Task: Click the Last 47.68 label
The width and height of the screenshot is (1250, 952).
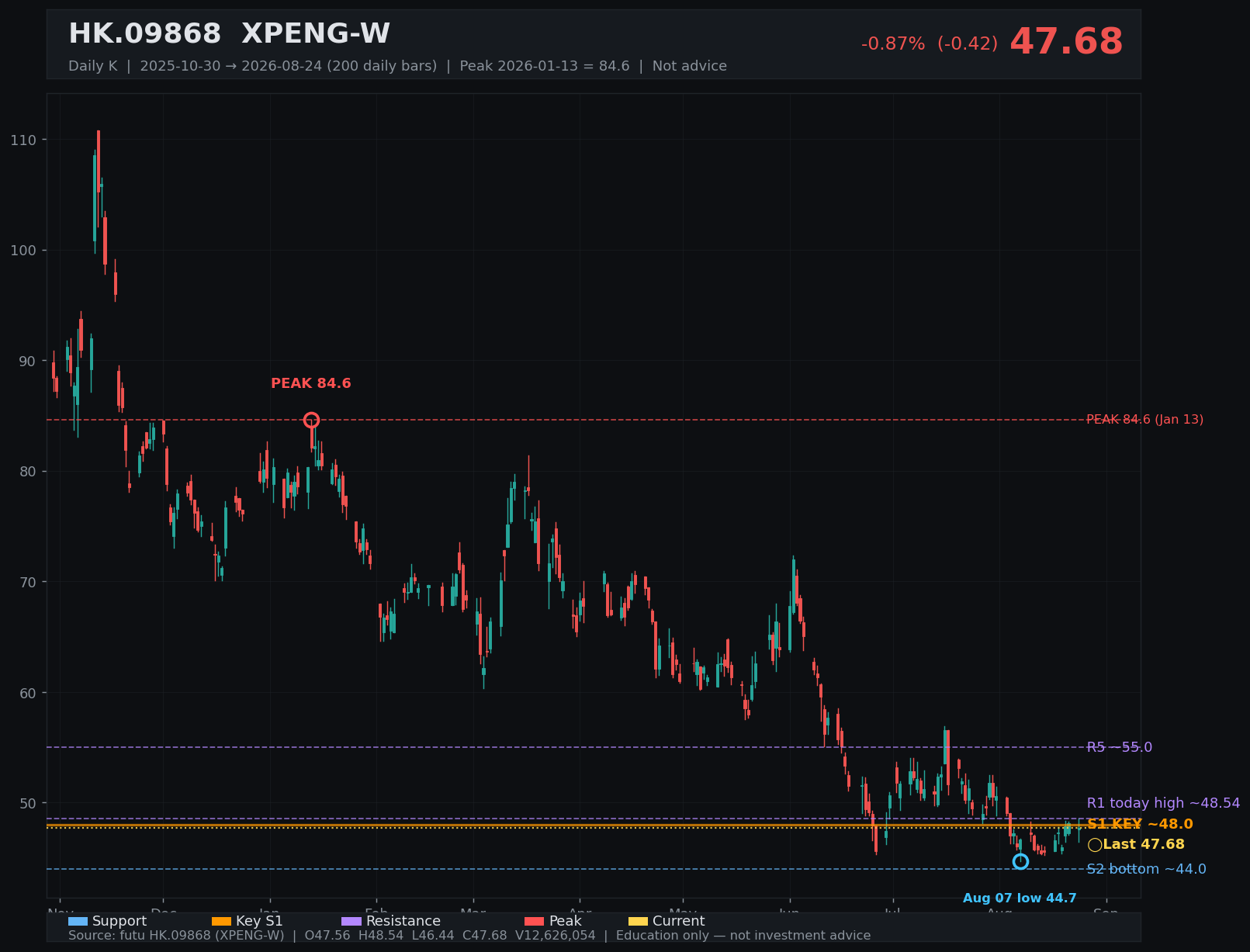Action: (1144, 844)
